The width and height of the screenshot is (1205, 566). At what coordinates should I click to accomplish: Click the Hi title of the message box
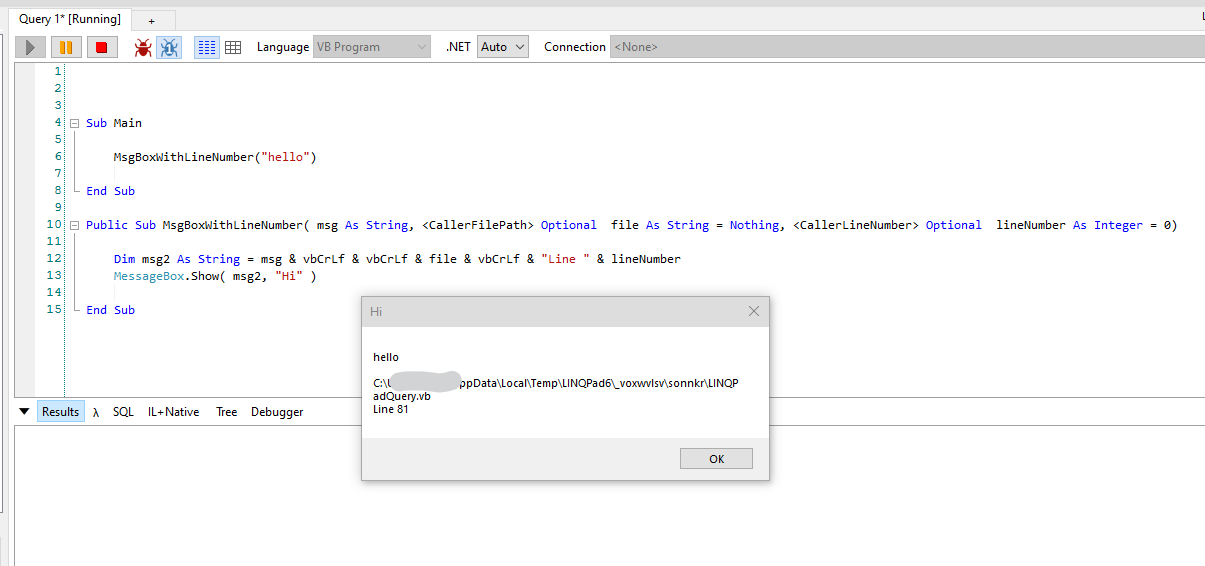coord(376,311)
